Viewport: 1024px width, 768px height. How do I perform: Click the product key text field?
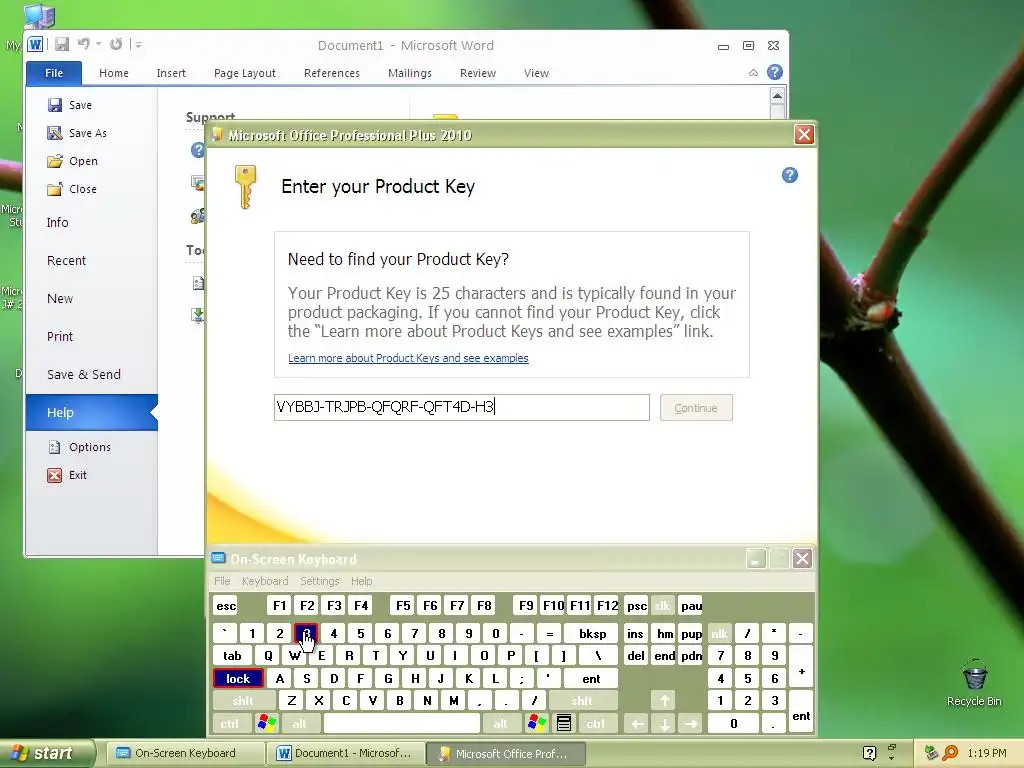pyautogui.click(x=462, y=408)
